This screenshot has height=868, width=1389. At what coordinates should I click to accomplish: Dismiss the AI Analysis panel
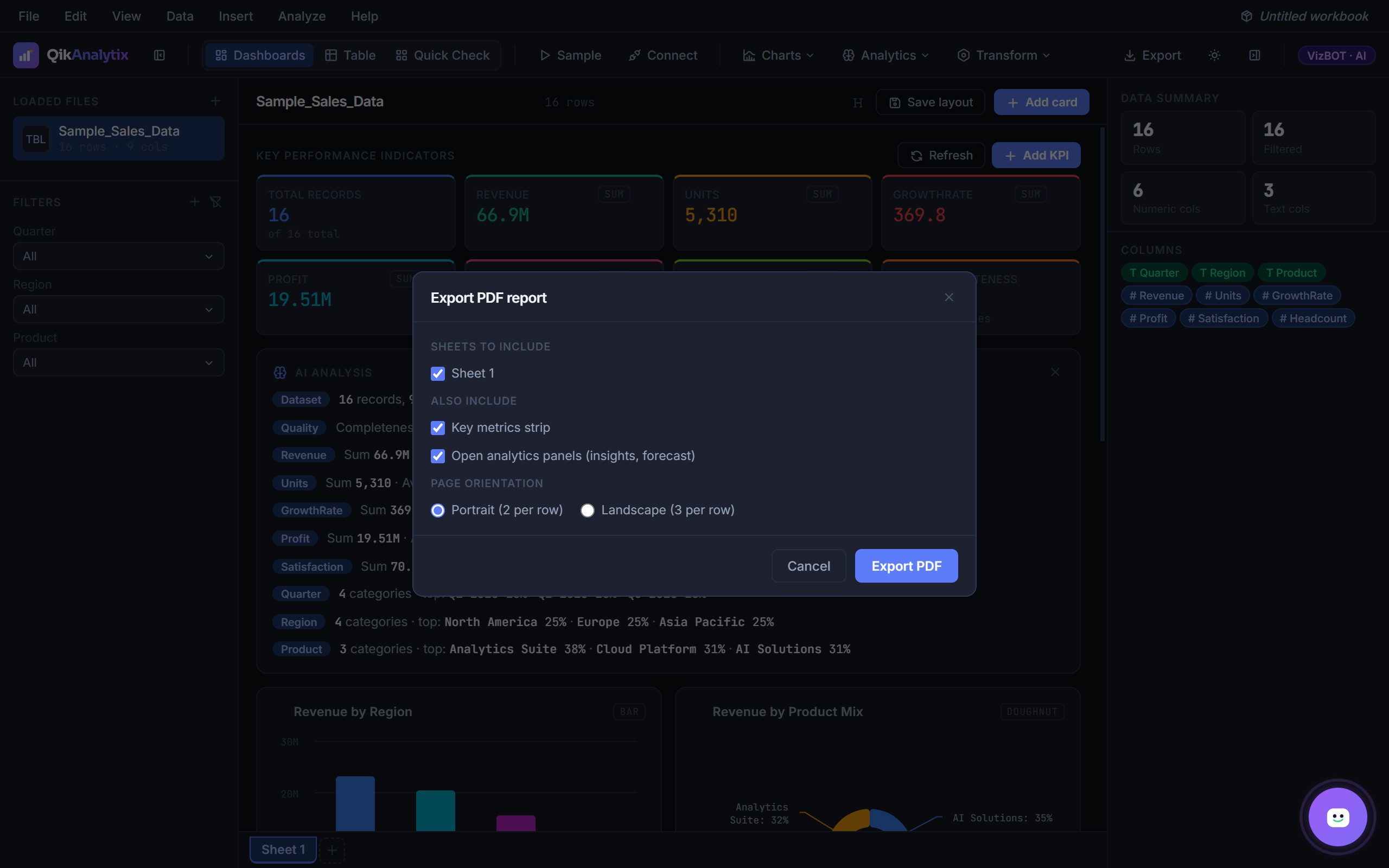(x=1055, y=372)
